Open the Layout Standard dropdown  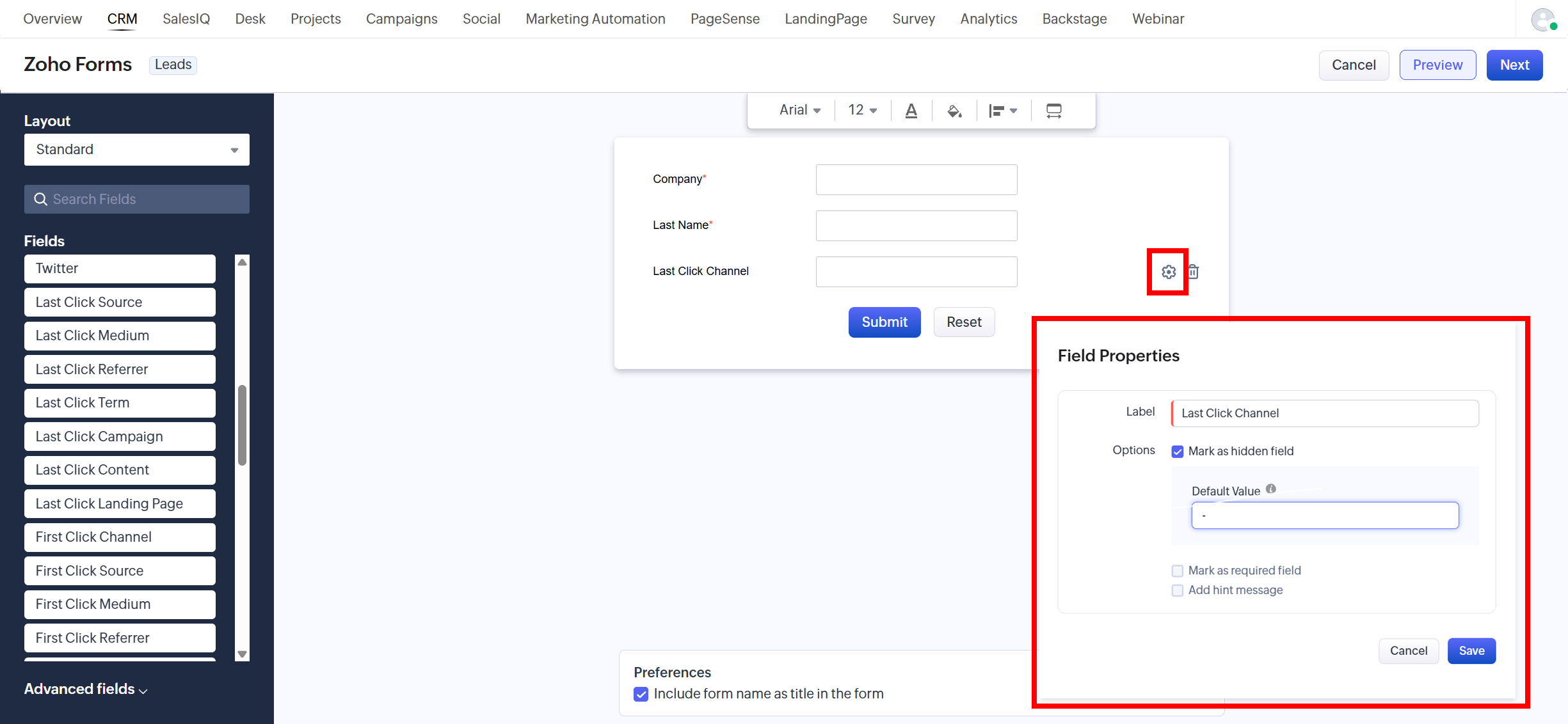coord(137,150)
